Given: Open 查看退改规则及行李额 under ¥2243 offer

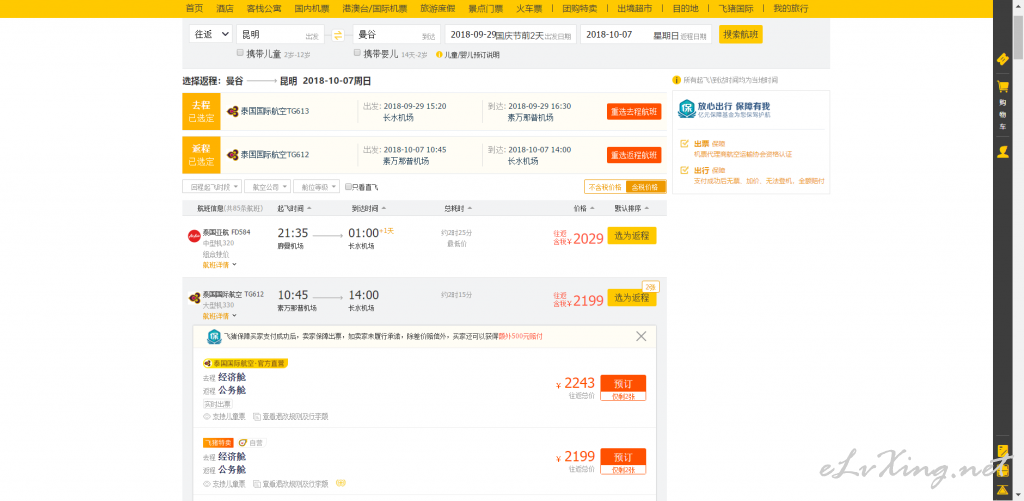Looking at the screenshot, I should coord(295,416).
